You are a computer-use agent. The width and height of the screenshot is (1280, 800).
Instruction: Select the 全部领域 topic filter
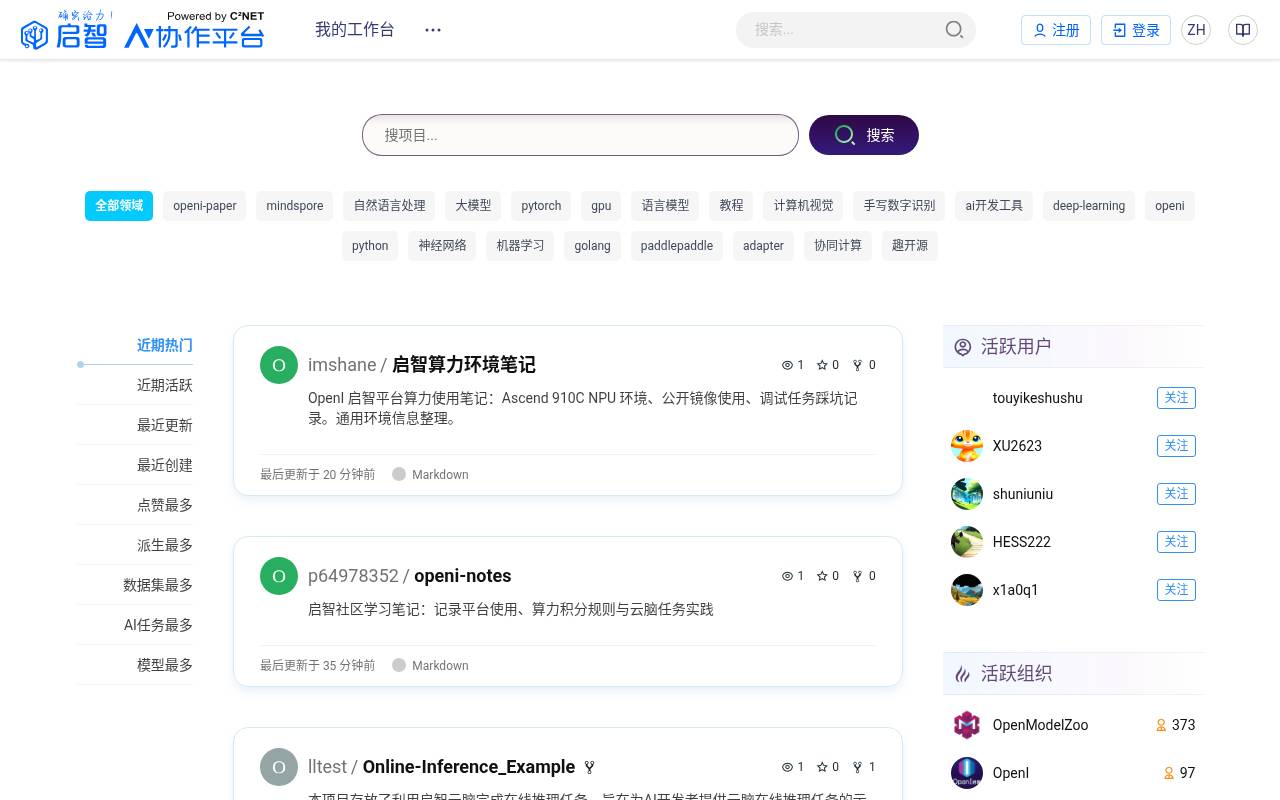pyautogui.click(x=119, y=206)
